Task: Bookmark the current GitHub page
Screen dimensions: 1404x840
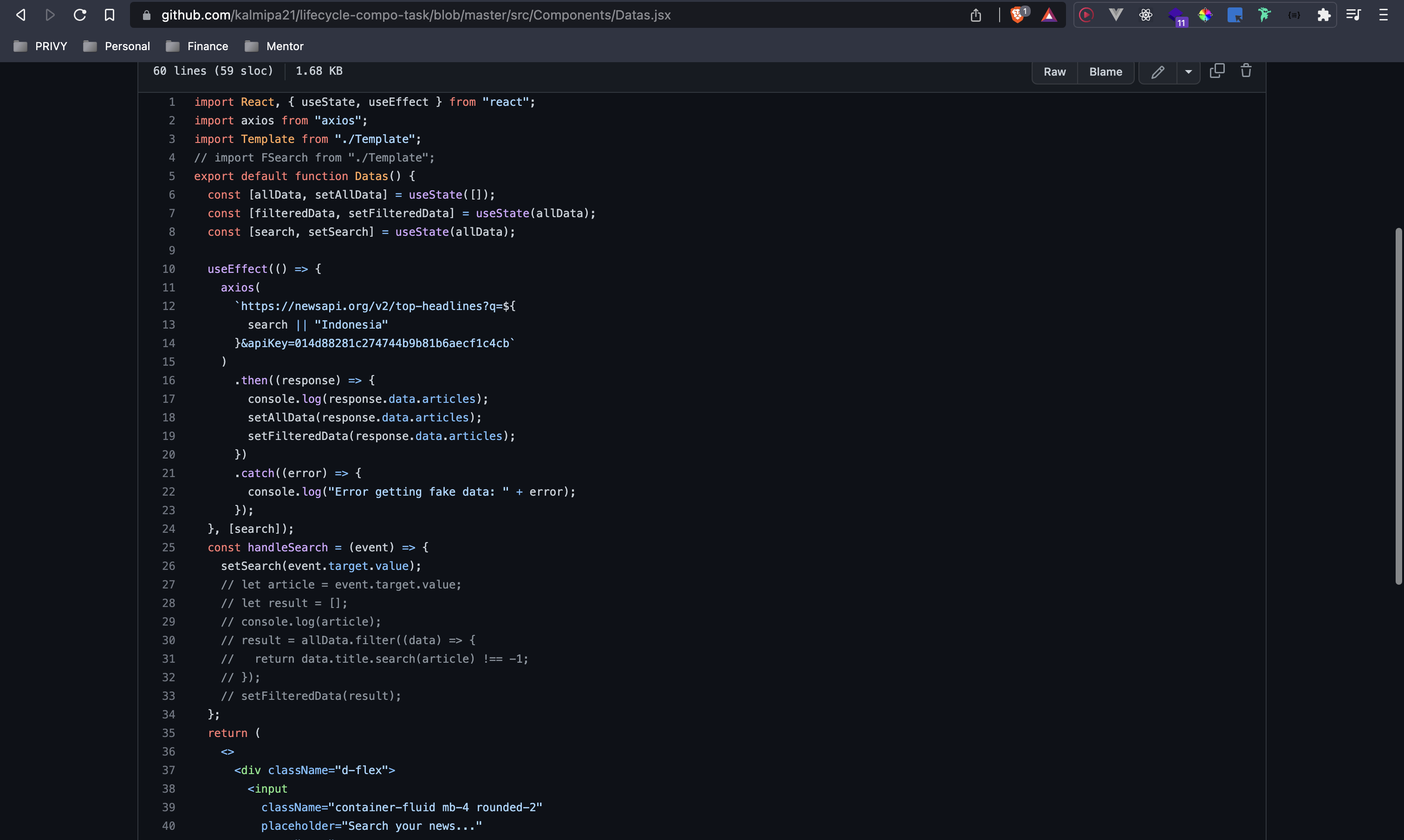Action: coord(109,15)
